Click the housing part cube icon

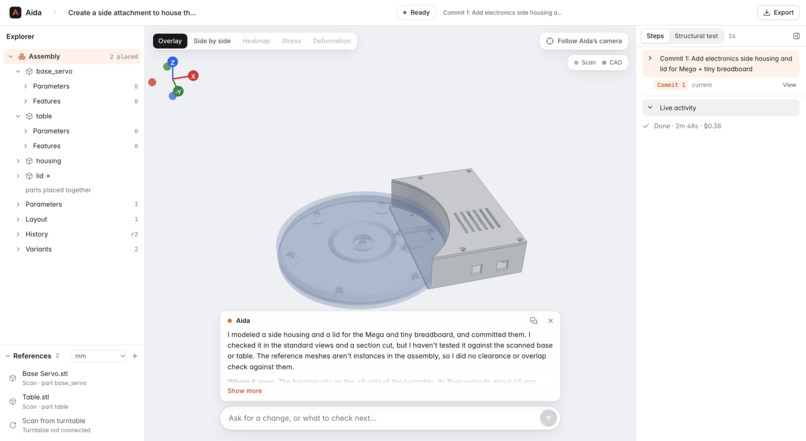point(29,161)
